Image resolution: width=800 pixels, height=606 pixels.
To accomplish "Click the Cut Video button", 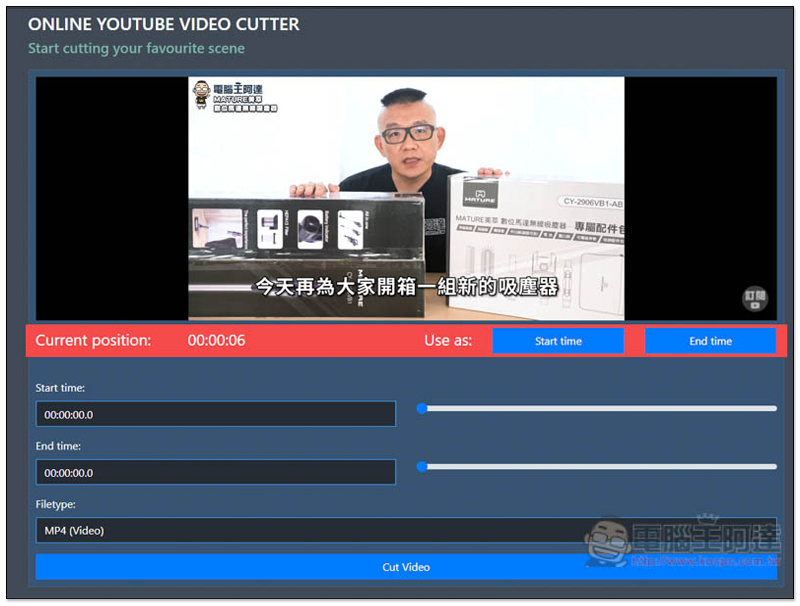I will 406,567.
